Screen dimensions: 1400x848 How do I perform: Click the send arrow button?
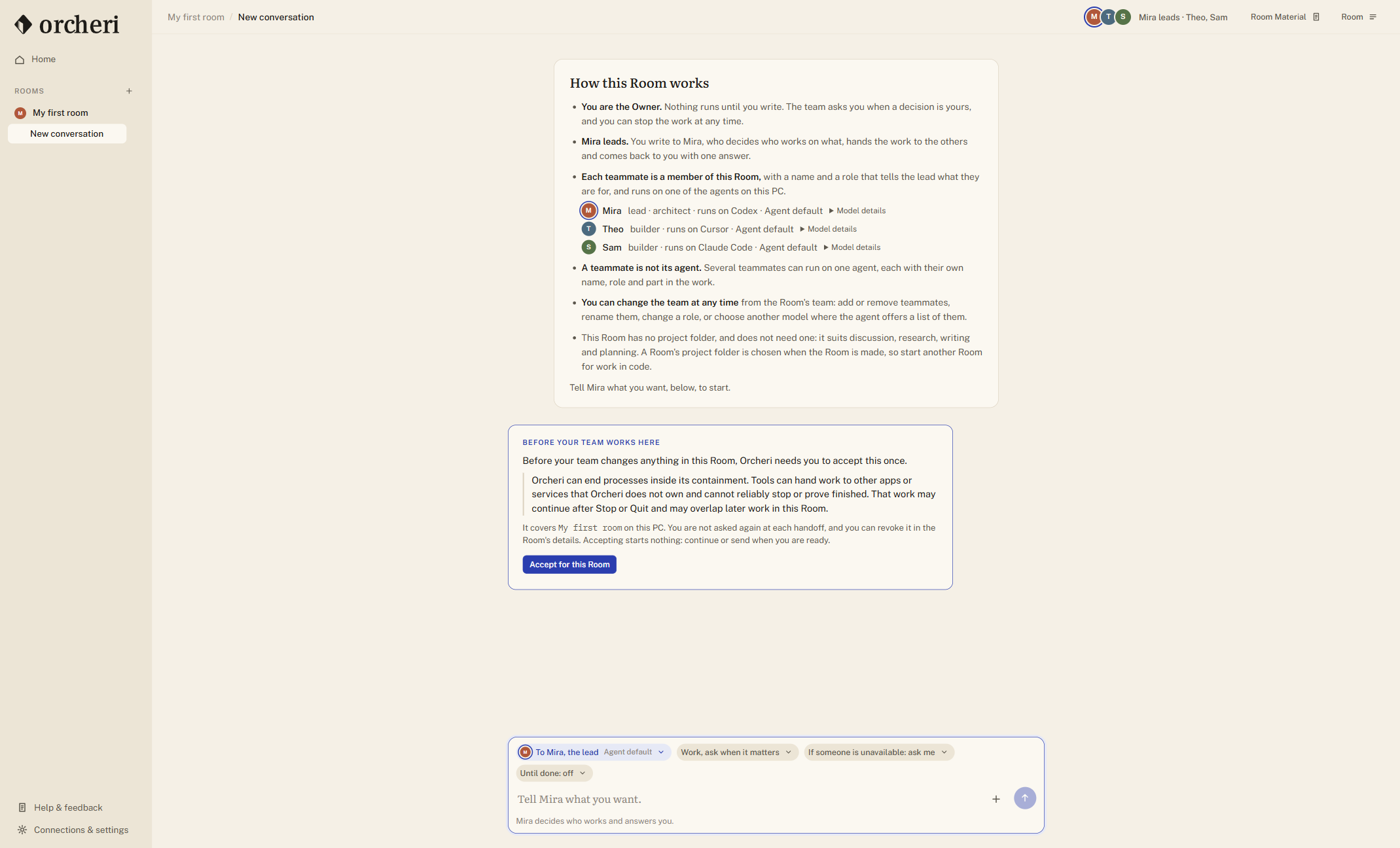pyautogui.click(x=1024, y=798)
